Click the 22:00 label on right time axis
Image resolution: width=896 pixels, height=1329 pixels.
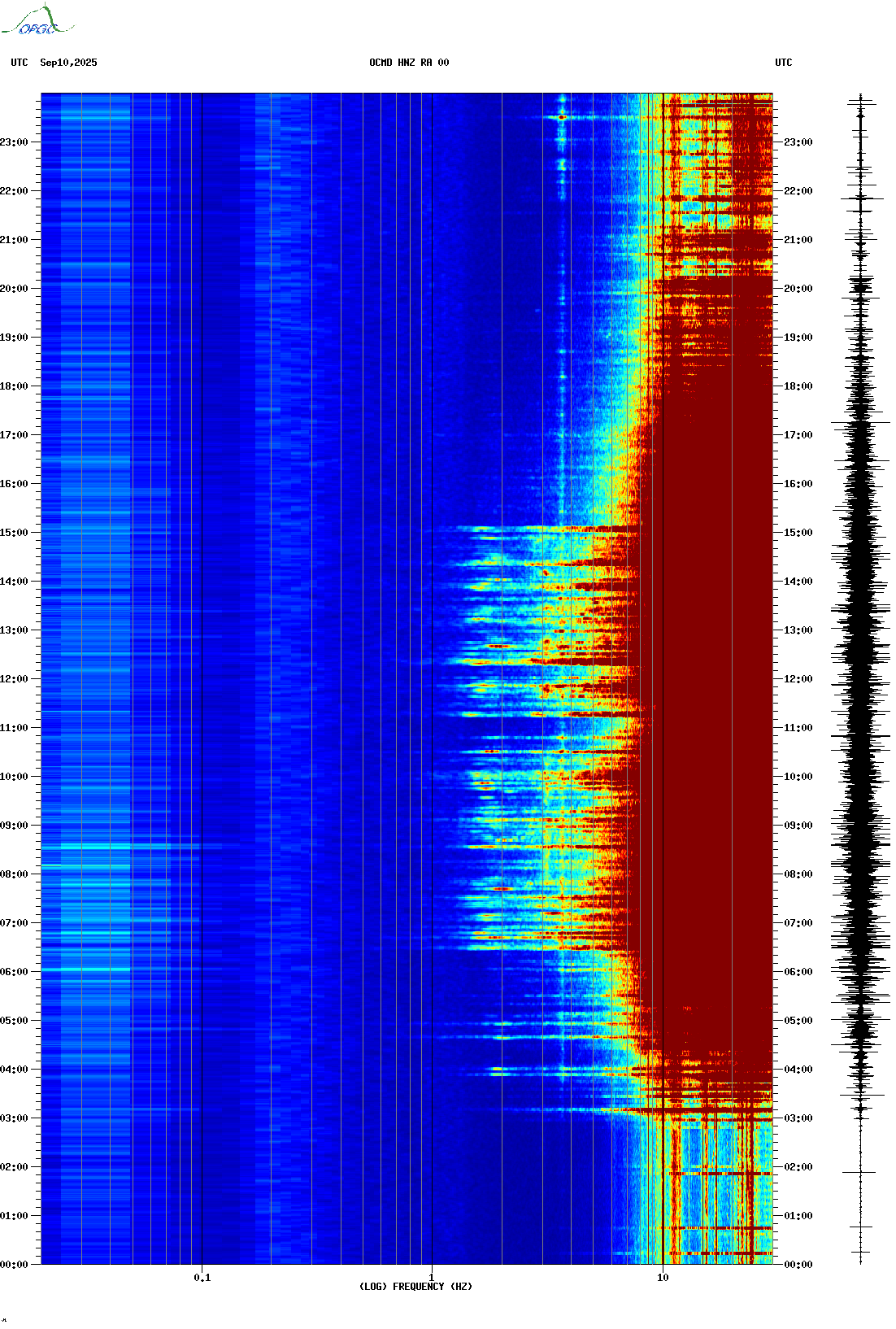[798, 191]
